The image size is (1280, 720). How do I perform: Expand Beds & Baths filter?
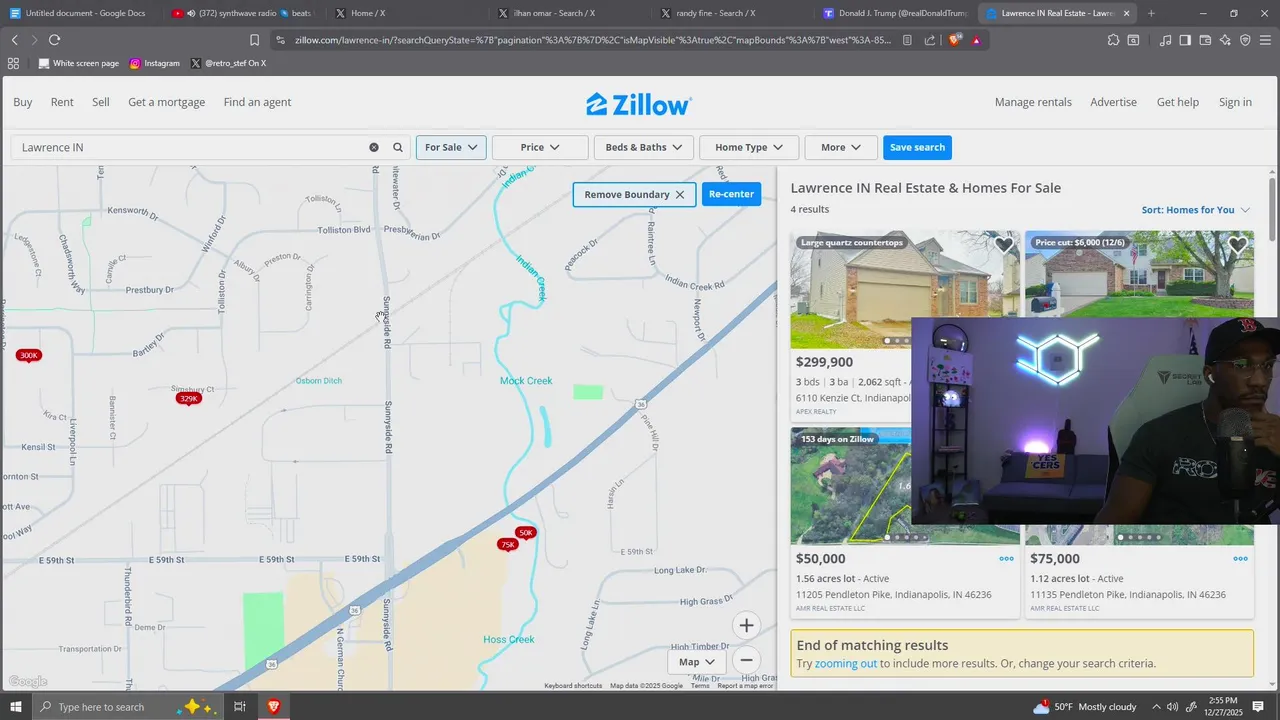click(x=644, y=147)
